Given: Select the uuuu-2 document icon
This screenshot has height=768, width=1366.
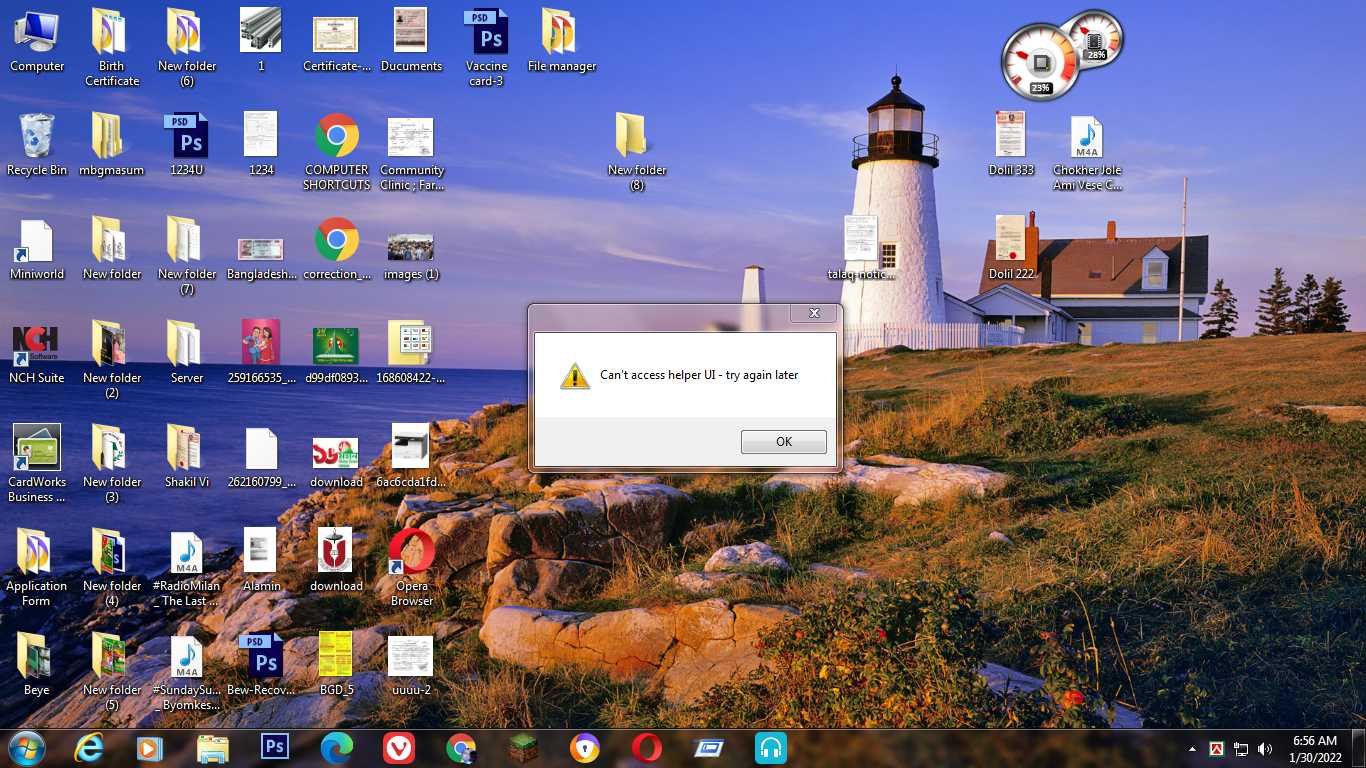Looking at the screenshot, I should click(x=411, y=664).
